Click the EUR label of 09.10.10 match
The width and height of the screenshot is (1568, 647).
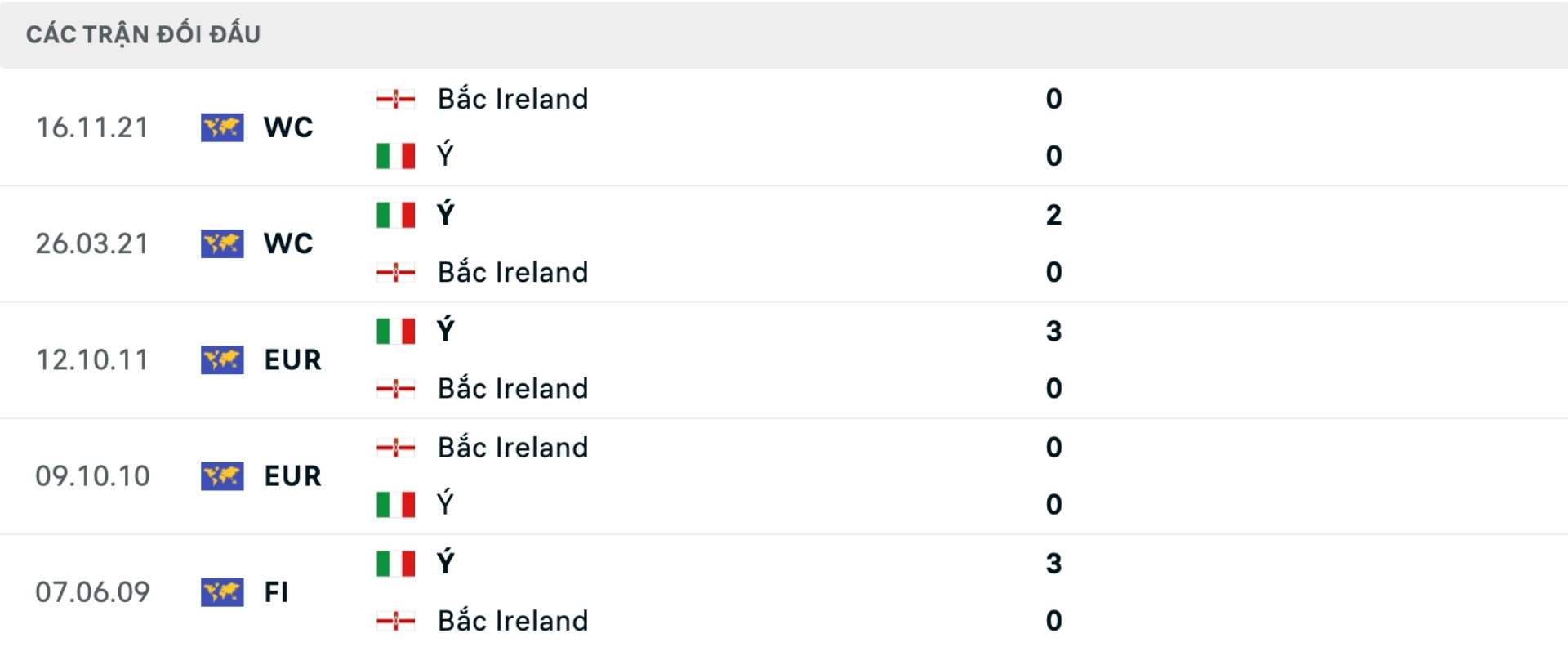[x=292, y=475]
